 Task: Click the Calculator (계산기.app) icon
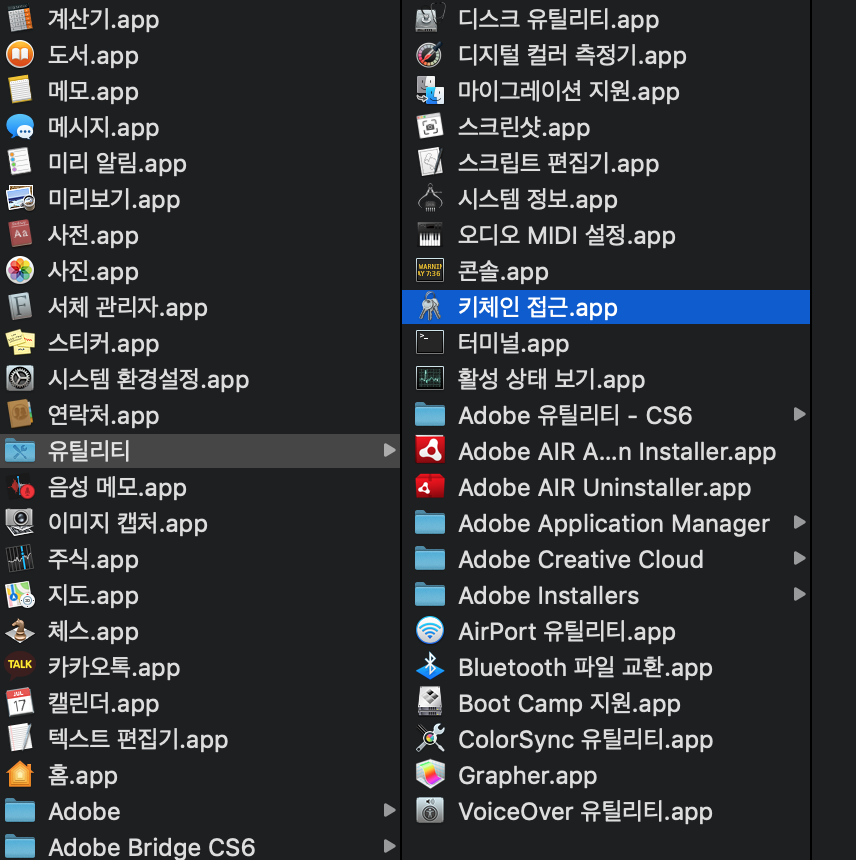(20, 19)
